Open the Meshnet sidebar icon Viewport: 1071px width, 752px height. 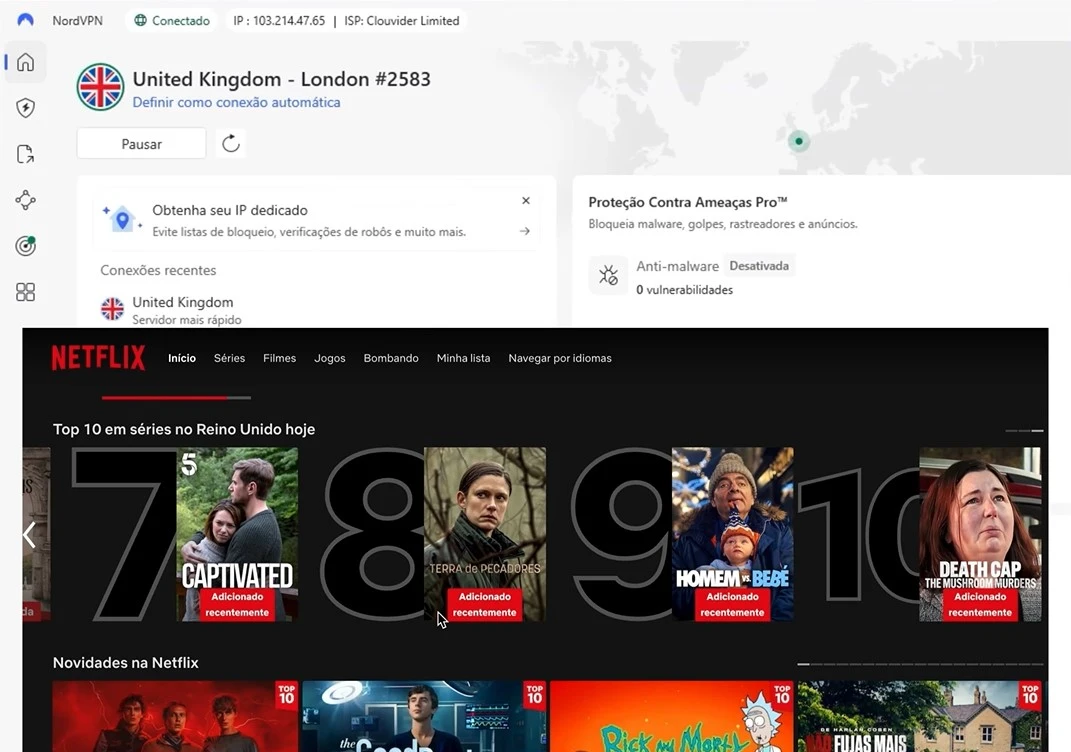tap(25, 200)
